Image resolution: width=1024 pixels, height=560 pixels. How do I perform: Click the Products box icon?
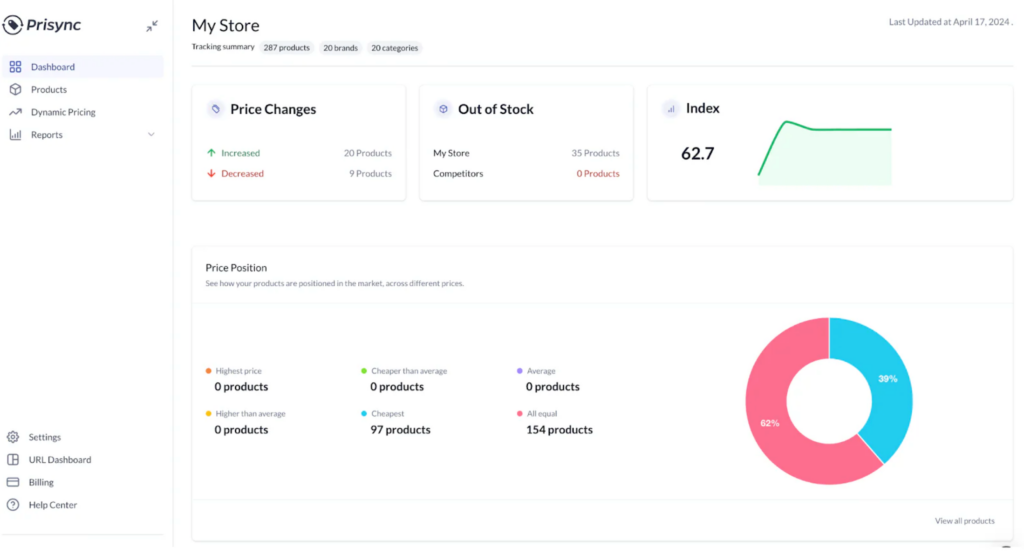click(x=15, y=89)
